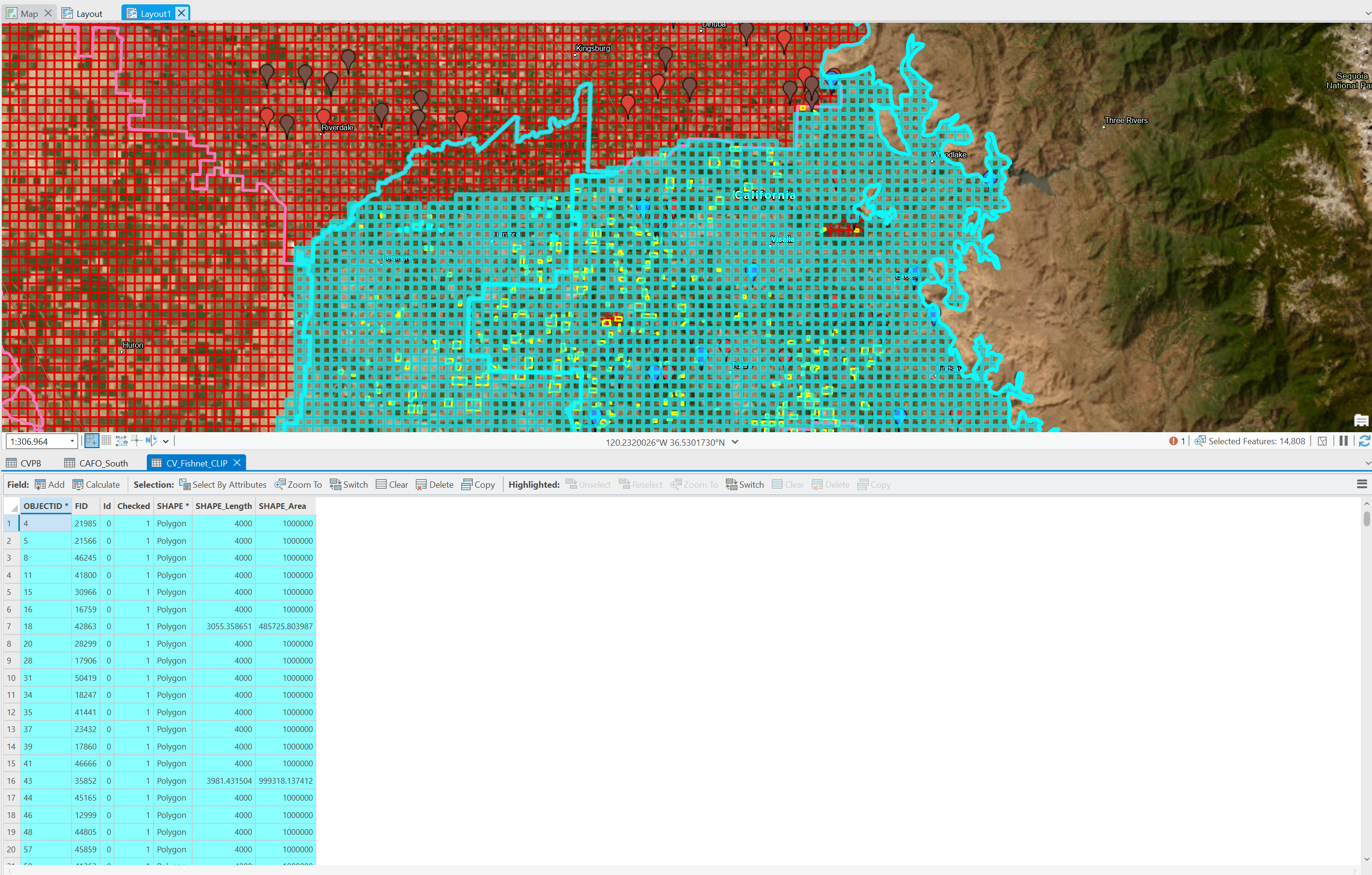Viewport: 1372px width, 875px height.
Task: Expand the arrow next to north correction
Action: [x=166, y=441]
